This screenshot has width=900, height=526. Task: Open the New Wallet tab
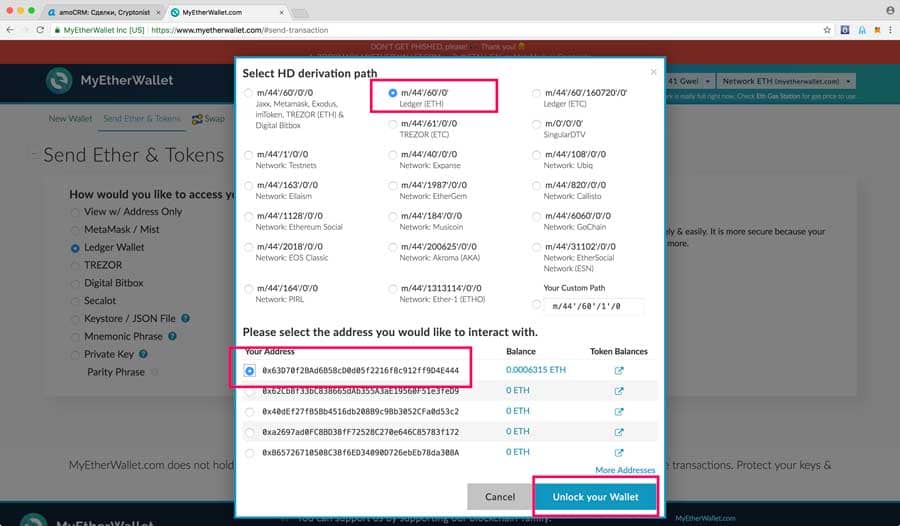[x=70, y=118]
